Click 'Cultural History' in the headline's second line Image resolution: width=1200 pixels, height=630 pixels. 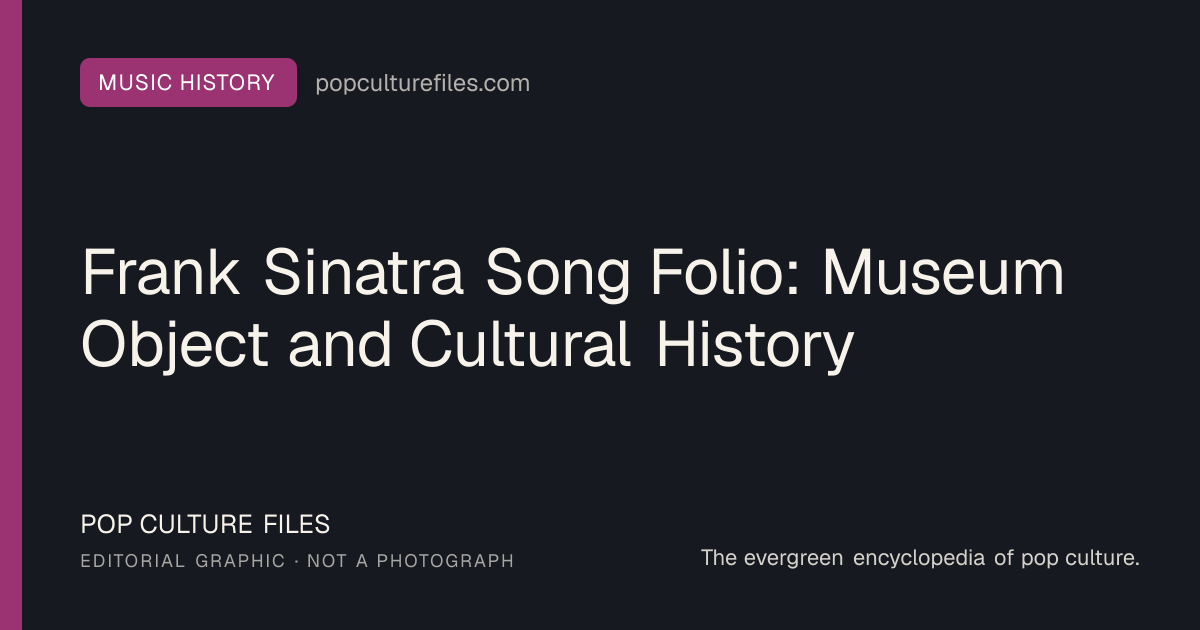632,345
